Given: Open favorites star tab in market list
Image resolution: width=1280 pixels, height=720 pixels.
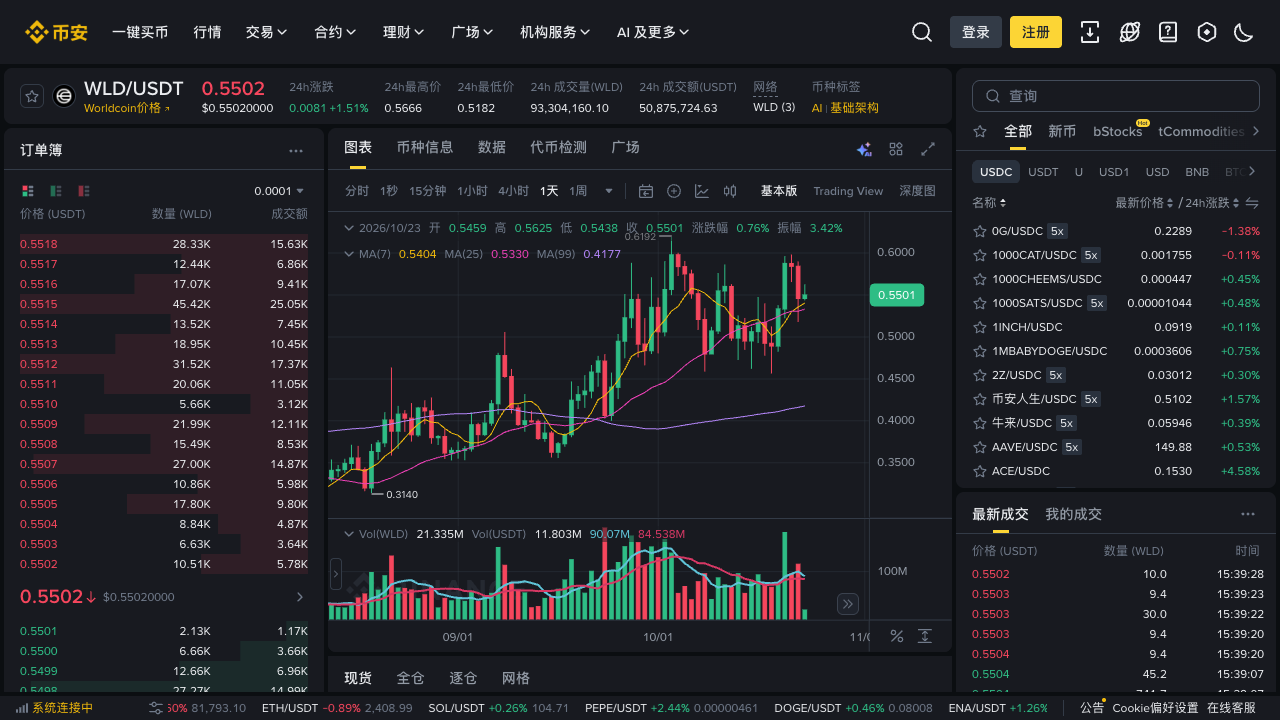Looking at the screenshot, I should point(980,131).
